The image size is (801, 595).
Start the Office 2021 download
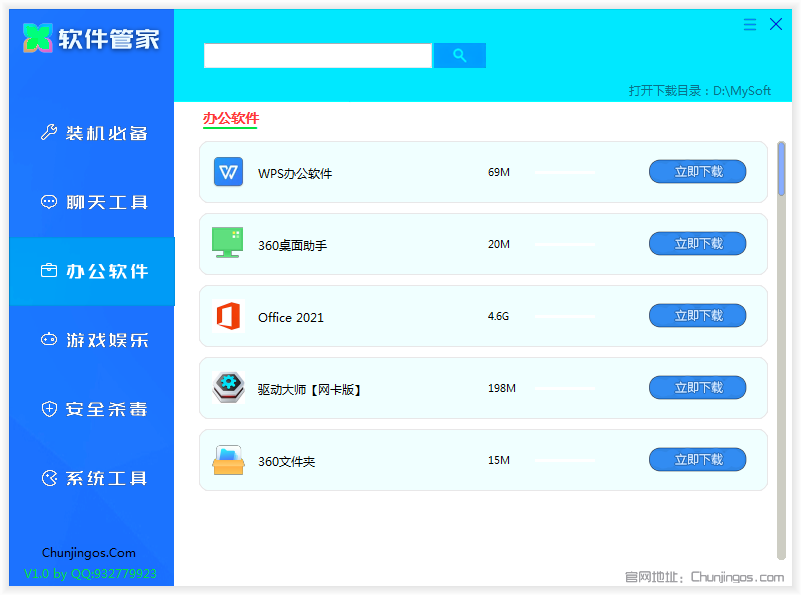[x=697, y=316]
